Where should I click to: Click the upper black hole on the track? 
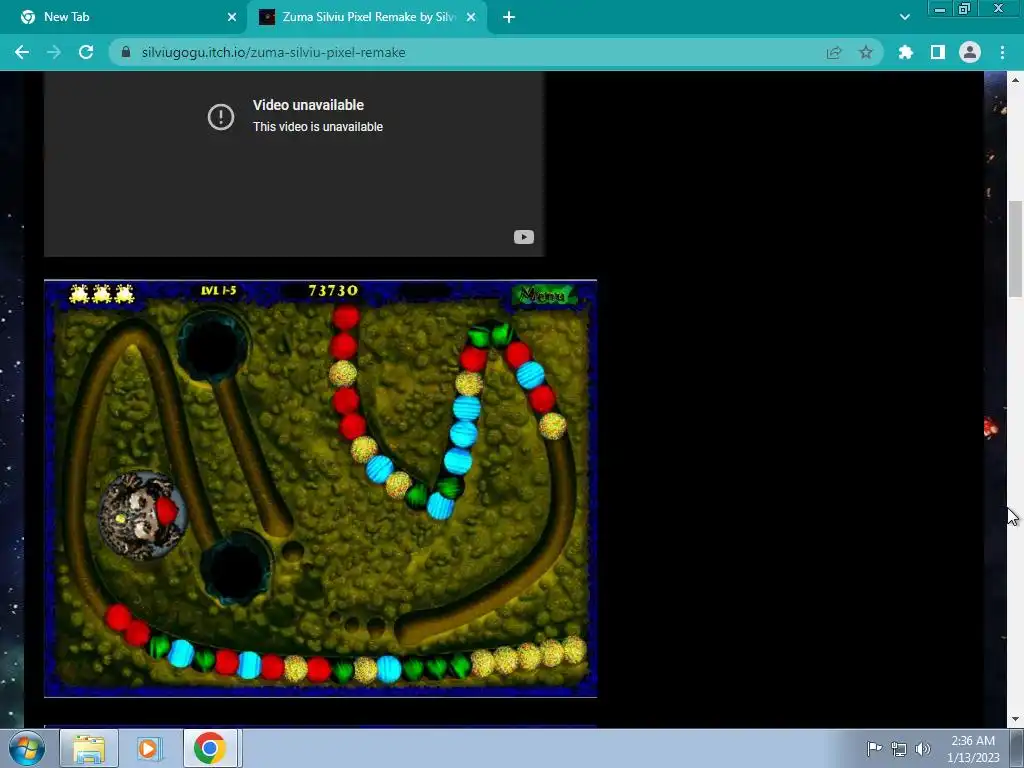tap(214, 346)
